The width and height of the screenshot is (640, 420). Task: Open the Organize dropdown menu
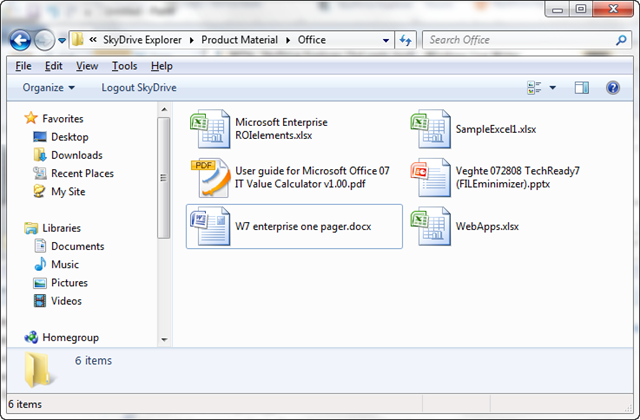pos(49,88)
